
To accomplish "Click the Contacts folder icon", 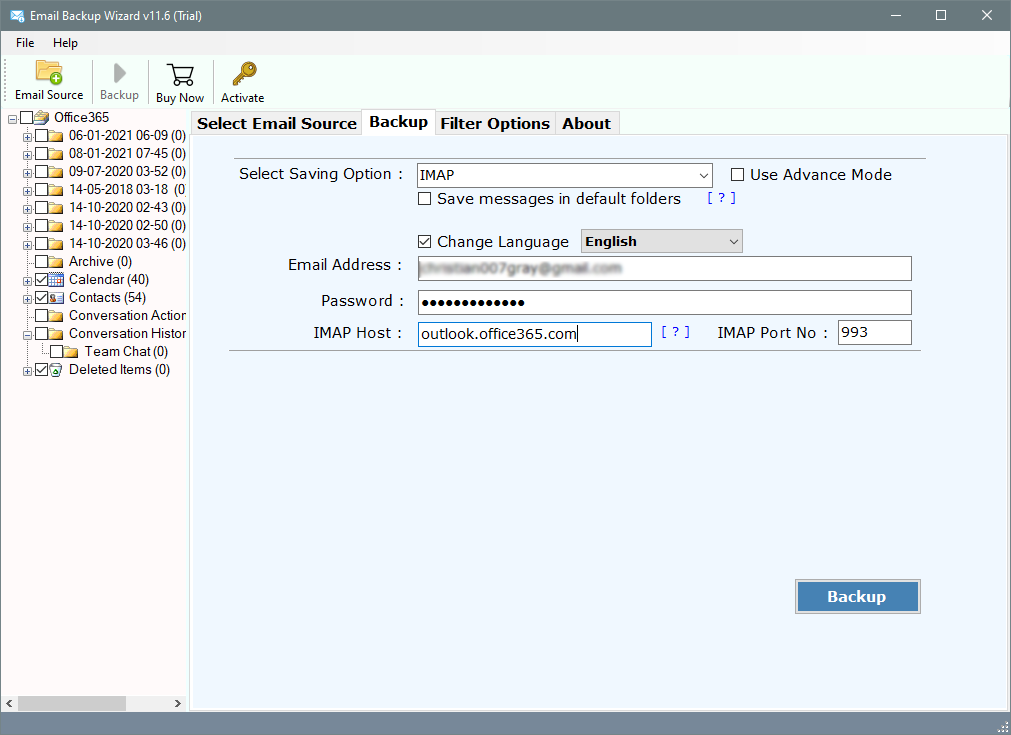I will coord(56,298).
